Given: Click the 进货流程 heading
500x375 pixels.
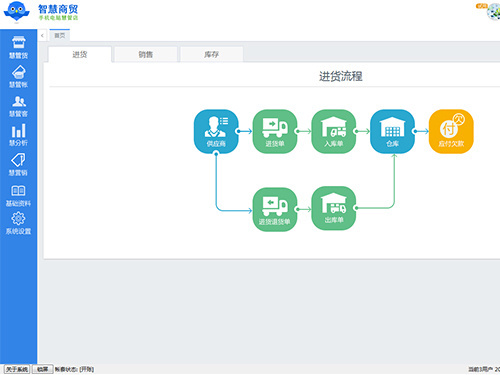Looking at the screenshot, I should pos(341,76).
